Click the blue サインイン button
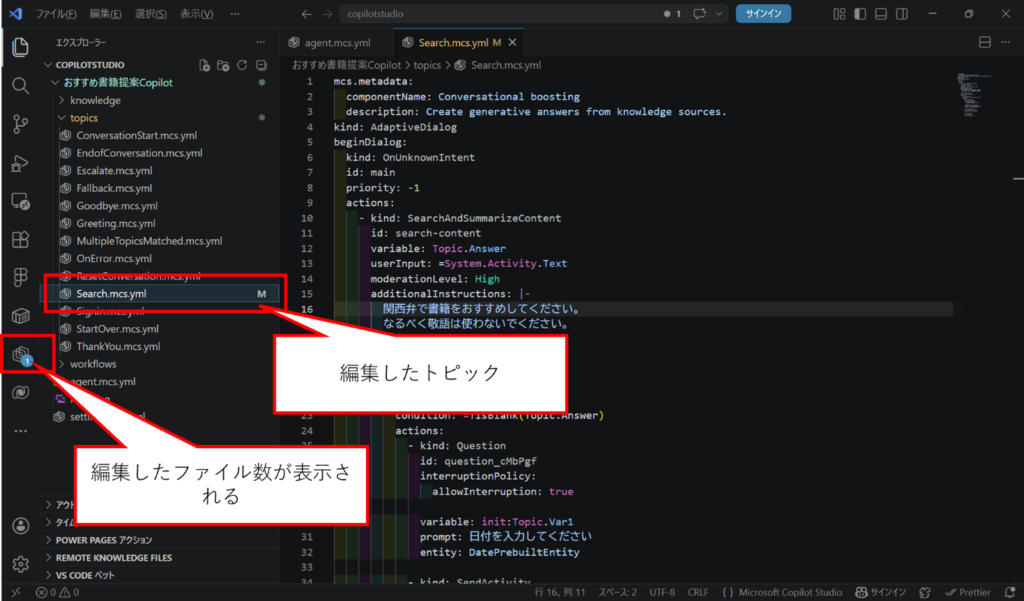The image size is (1024, 601). (x=764, y=14)
